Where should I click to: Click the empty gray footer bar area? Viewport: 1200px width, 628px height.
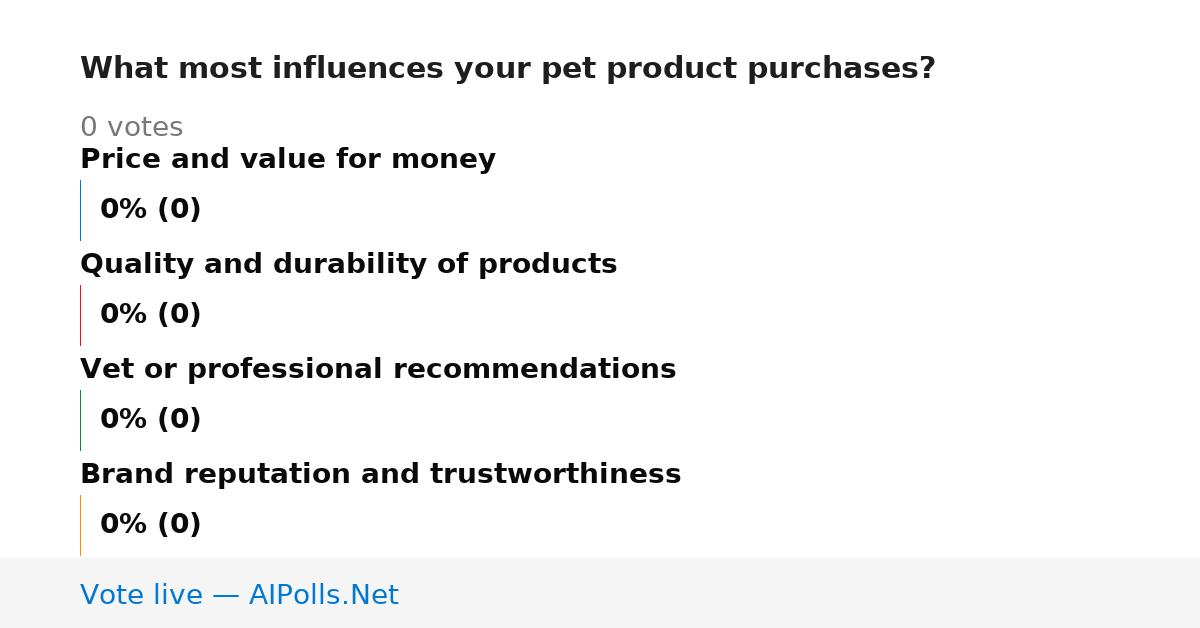[800, 593]
